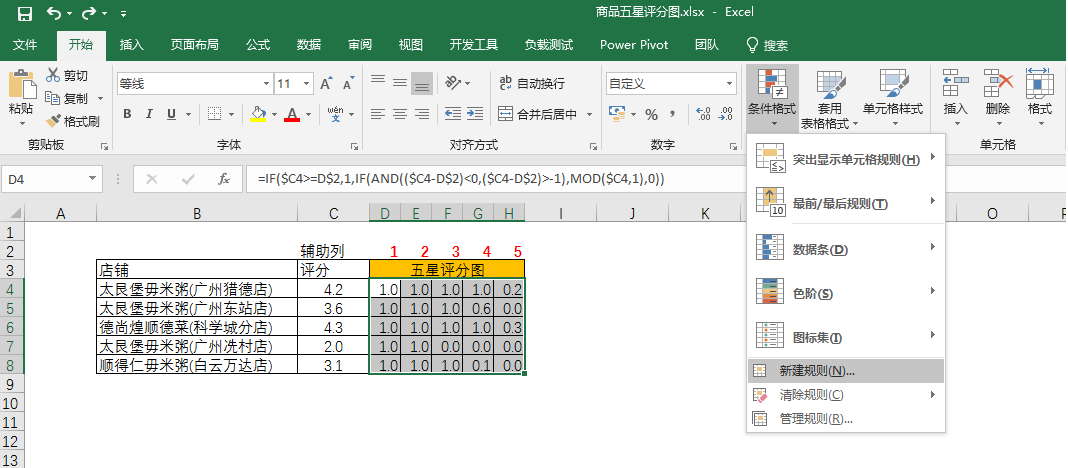Click the Redo arrow icon
Screen dimensions: 1068x468
coord(89,13)
